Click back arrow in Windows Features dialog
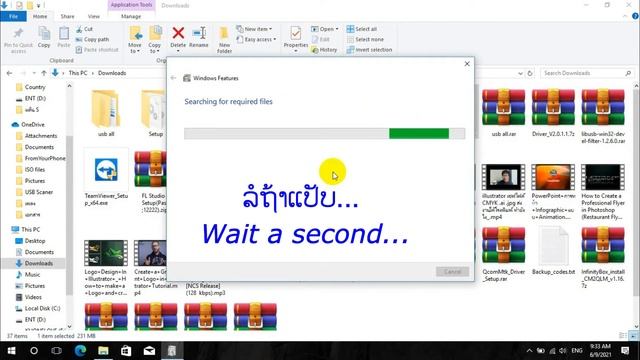 point(173,78)
